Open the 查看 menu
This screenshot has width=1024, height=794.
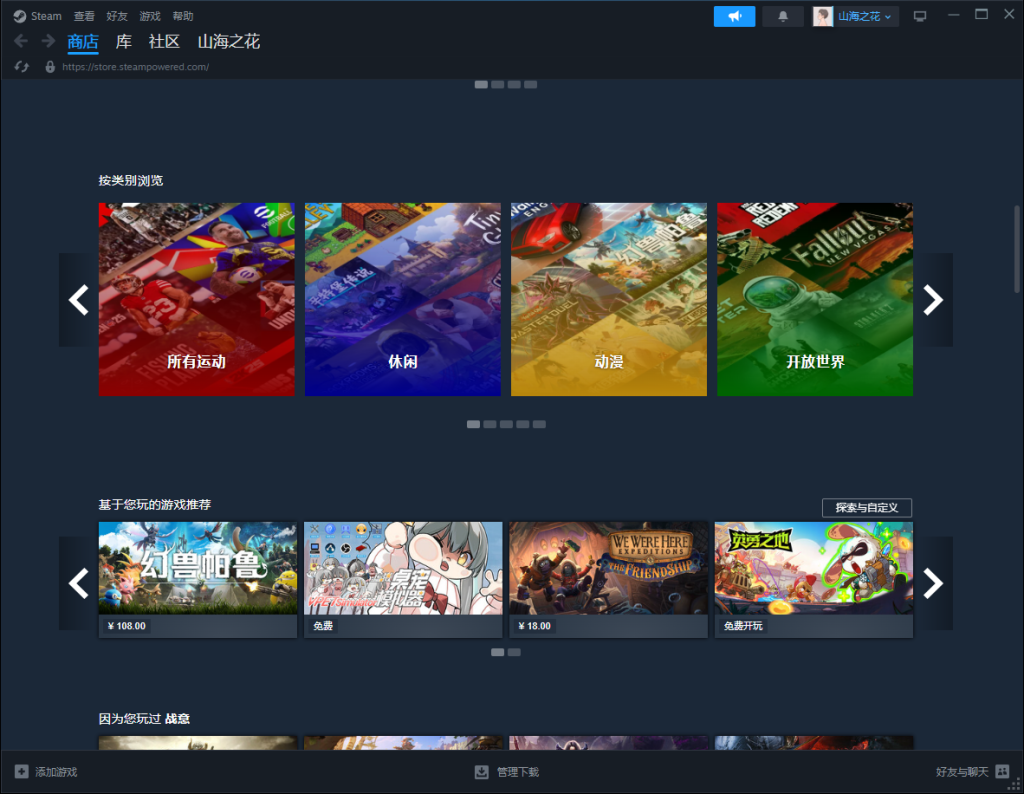pyautogui.click(x=84, y=16)
